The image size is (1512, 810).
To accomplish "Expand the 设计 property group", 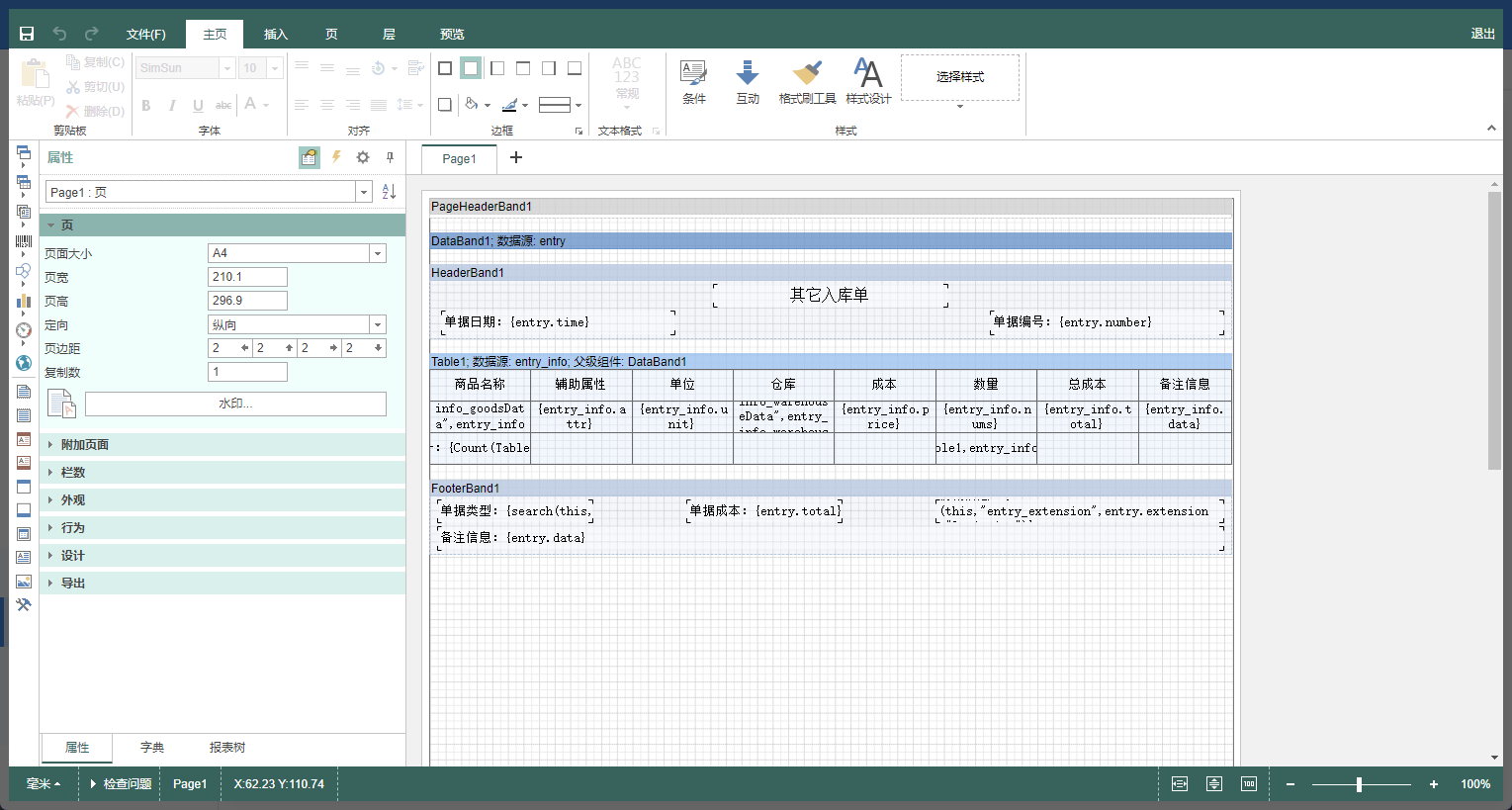I will pyautogui.click(x=222, y=556).
